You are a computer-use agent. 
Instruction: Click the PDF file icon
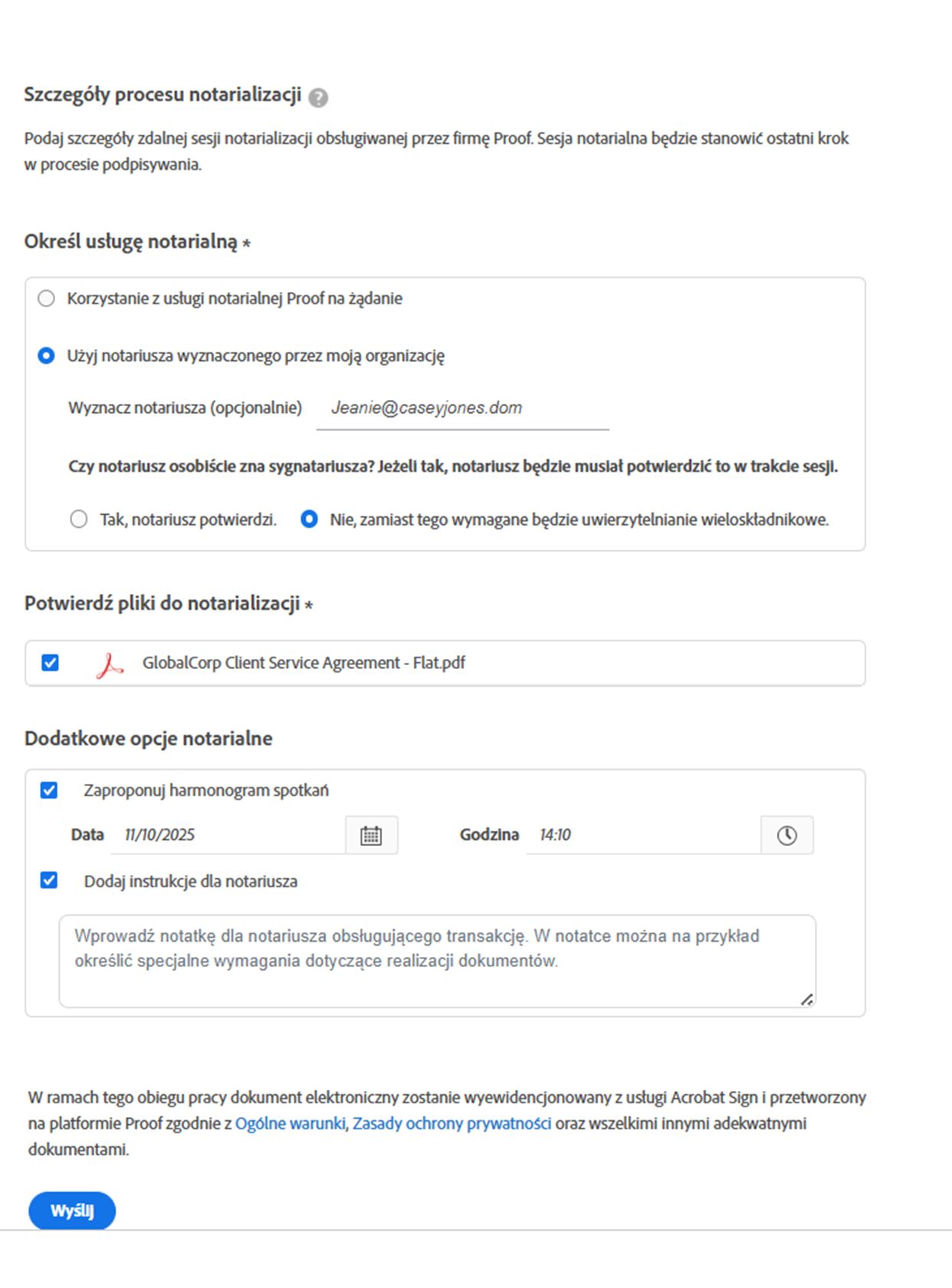pyautogui.click(x=110, y=664)
